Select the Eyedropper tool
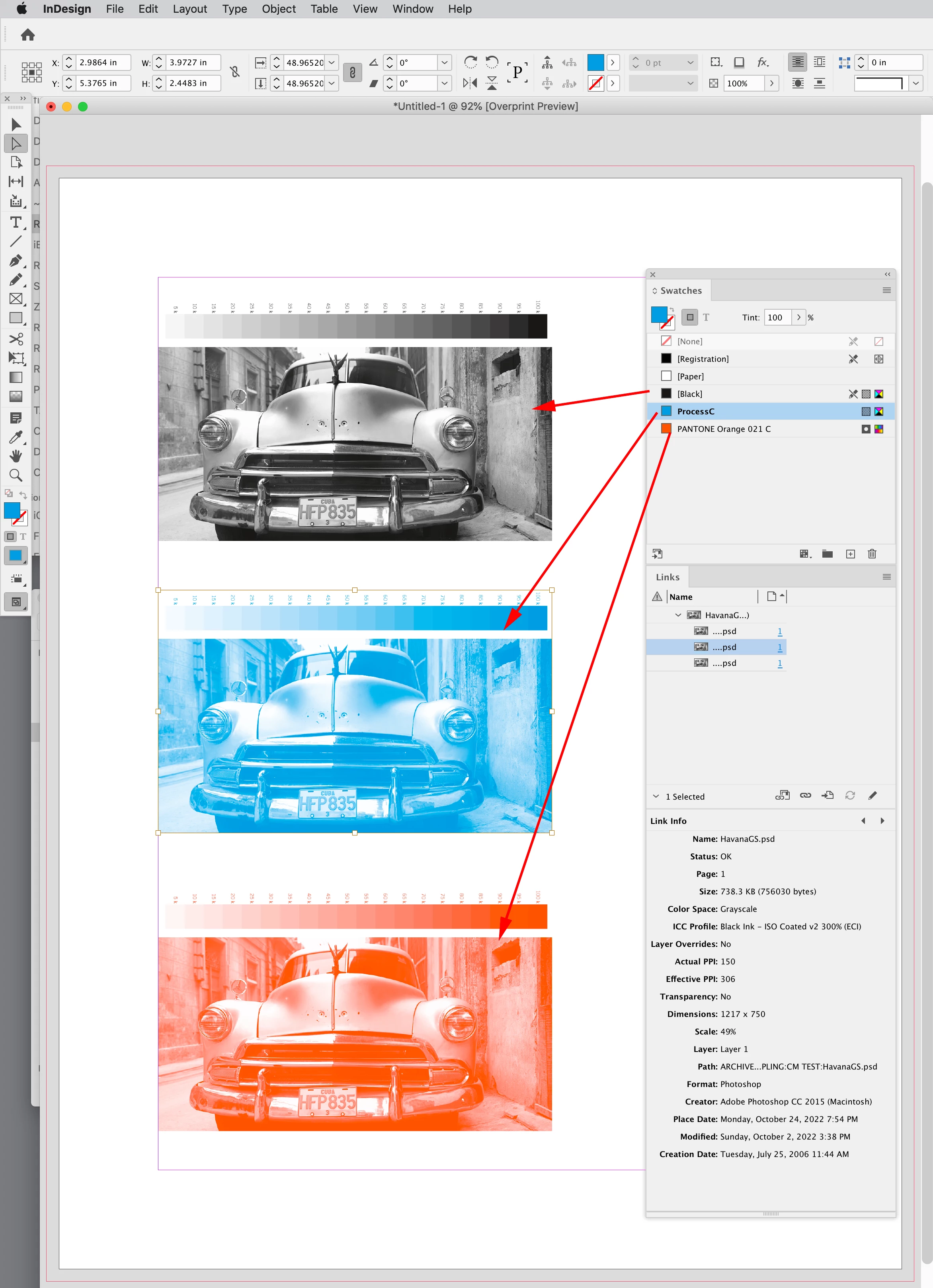The image size is (933, 1288). coord(16,437)
